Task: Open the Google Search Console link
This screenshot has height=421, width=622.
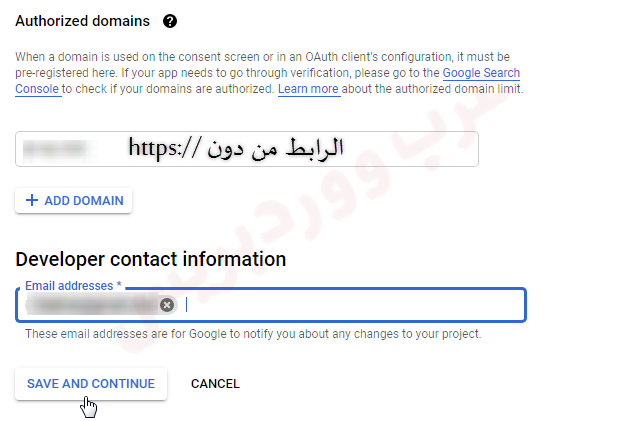Action: coord(483,74)
